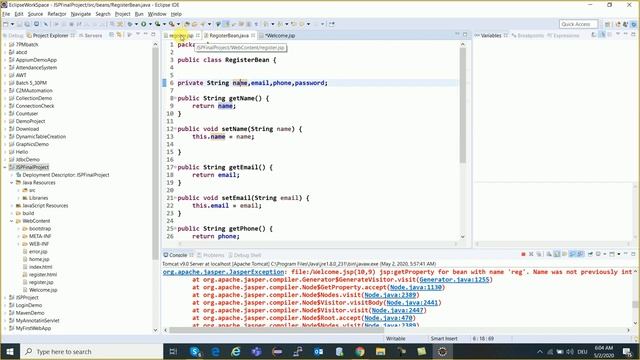Image resolution: width=640 pixels, height=360 pixels.
Task: Open the Run button dropdown arrow
Action: [150, 24]
